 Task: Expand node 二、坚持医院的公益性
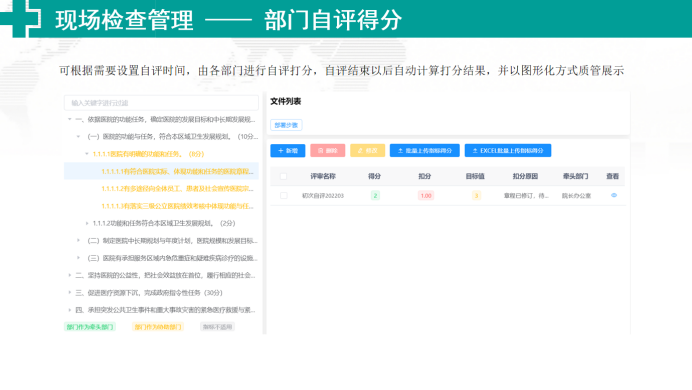(70, 275)
